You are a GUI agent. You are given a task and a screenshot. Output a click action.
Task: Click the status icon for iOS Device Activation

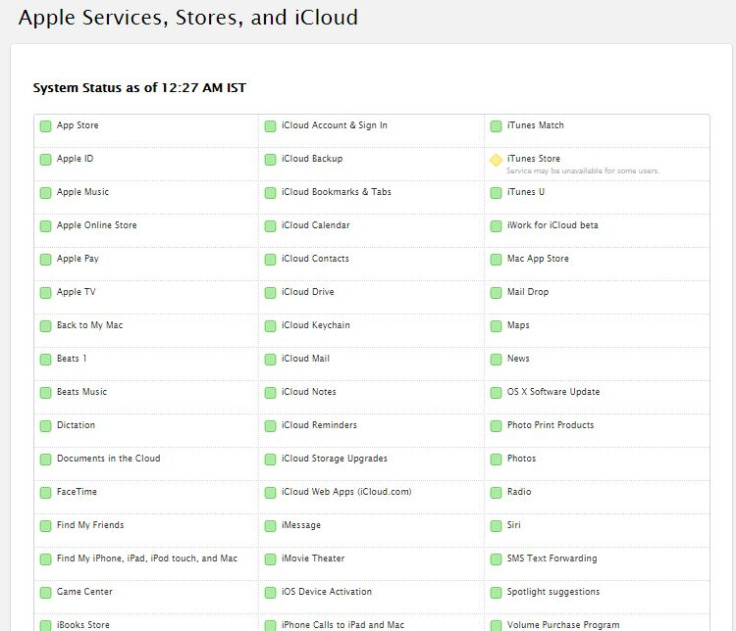270,593
